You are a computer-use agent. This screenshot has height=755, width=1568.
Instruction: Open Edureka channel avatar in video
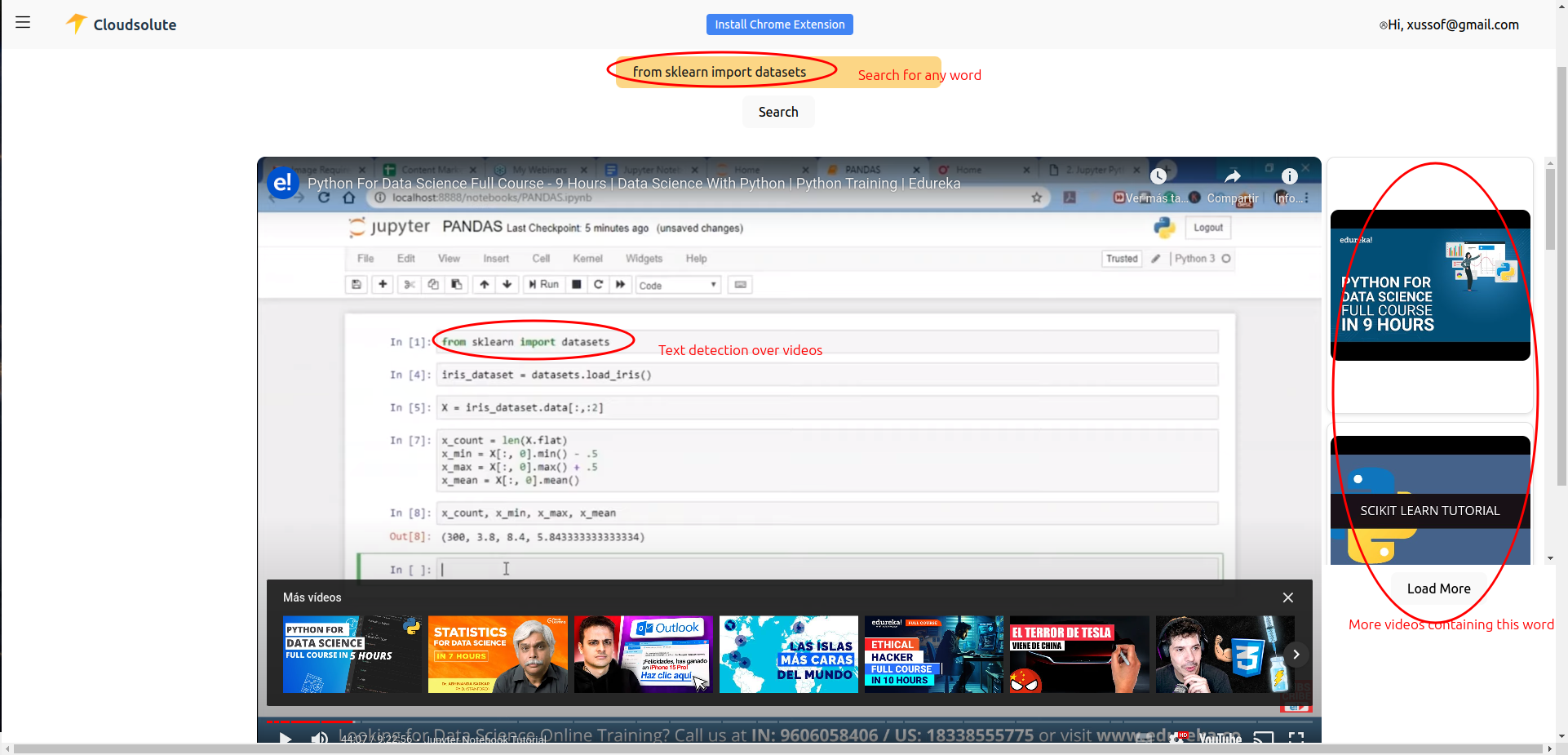[x=283, y=184]
